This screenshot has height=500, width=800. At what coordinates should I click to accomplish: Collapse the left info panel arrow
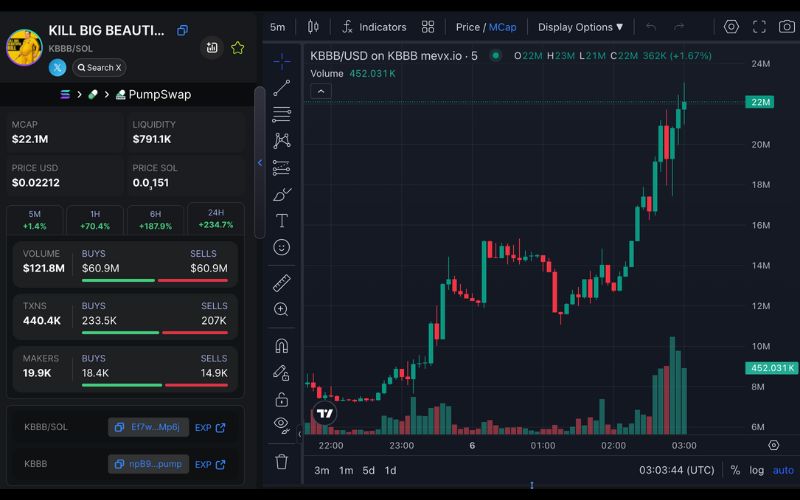tap(260, 163)
